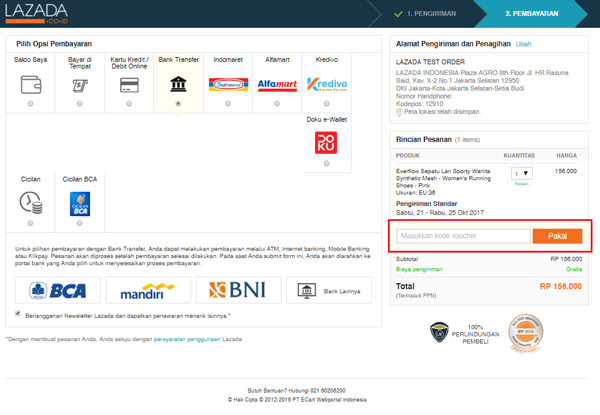
Task: Click the Kartu Kredit card icon
Action: (129, 85)
